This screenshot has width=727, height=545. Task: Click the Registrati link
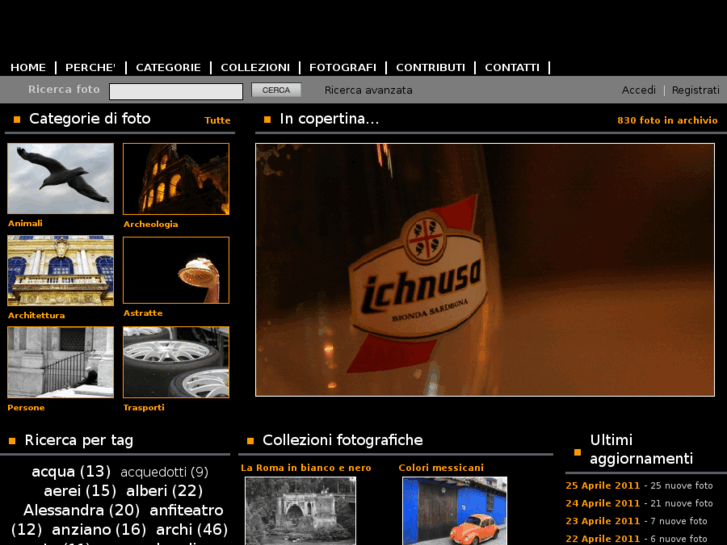(x=695, y=90)
